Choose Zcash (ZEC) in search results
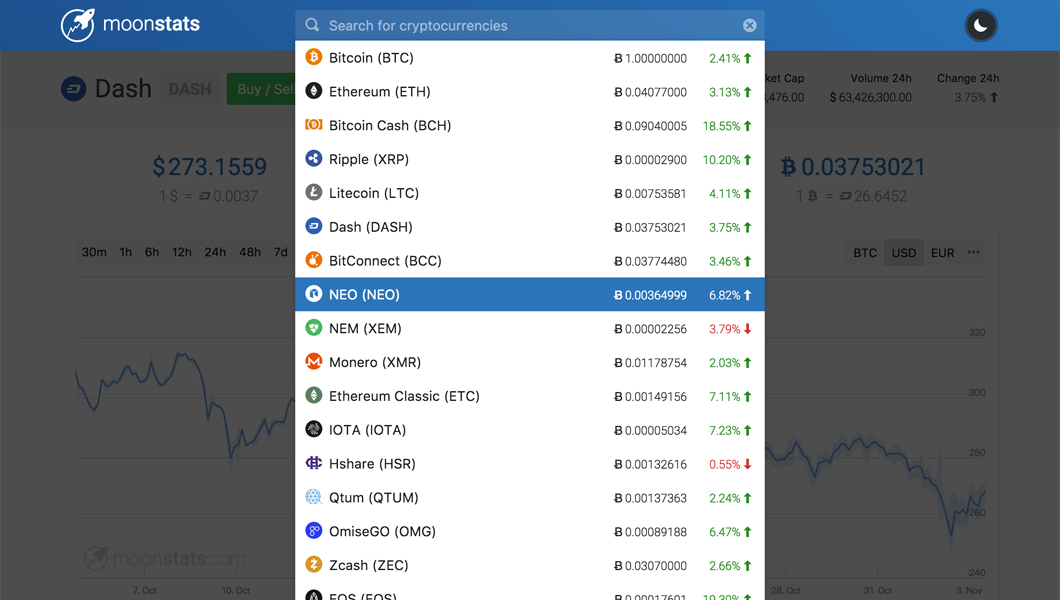The height and width of the screenshot is (600, 1060). pyautogui.click(x=530, y=565)
